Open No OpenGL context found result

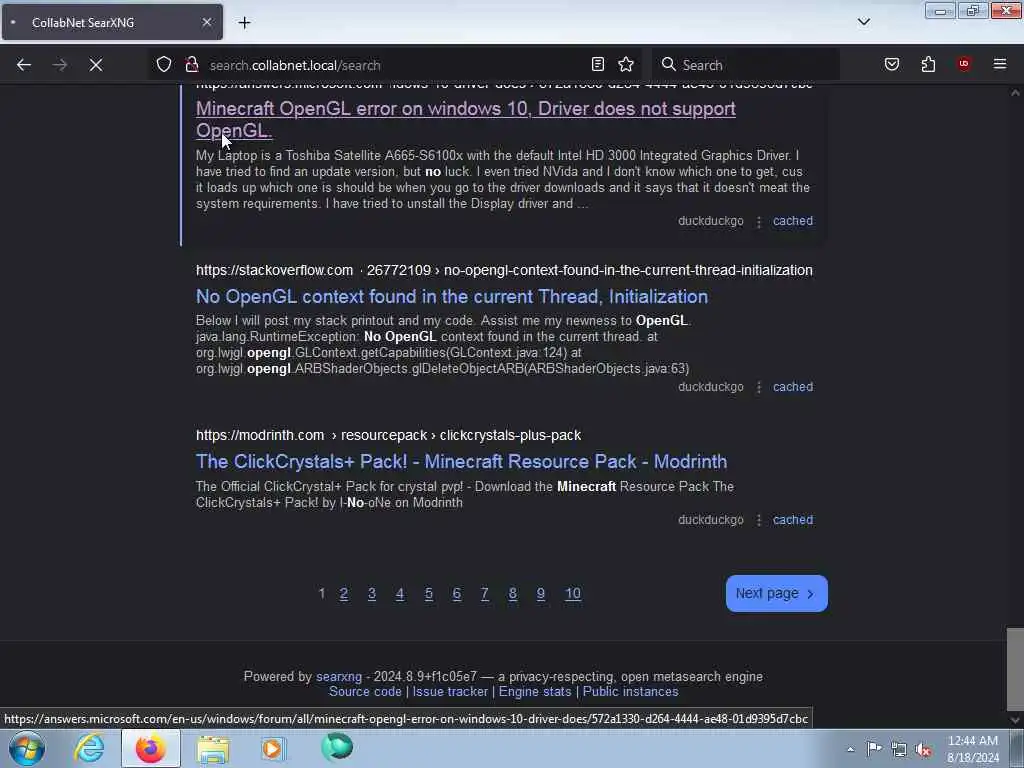(x=451, y=296)
